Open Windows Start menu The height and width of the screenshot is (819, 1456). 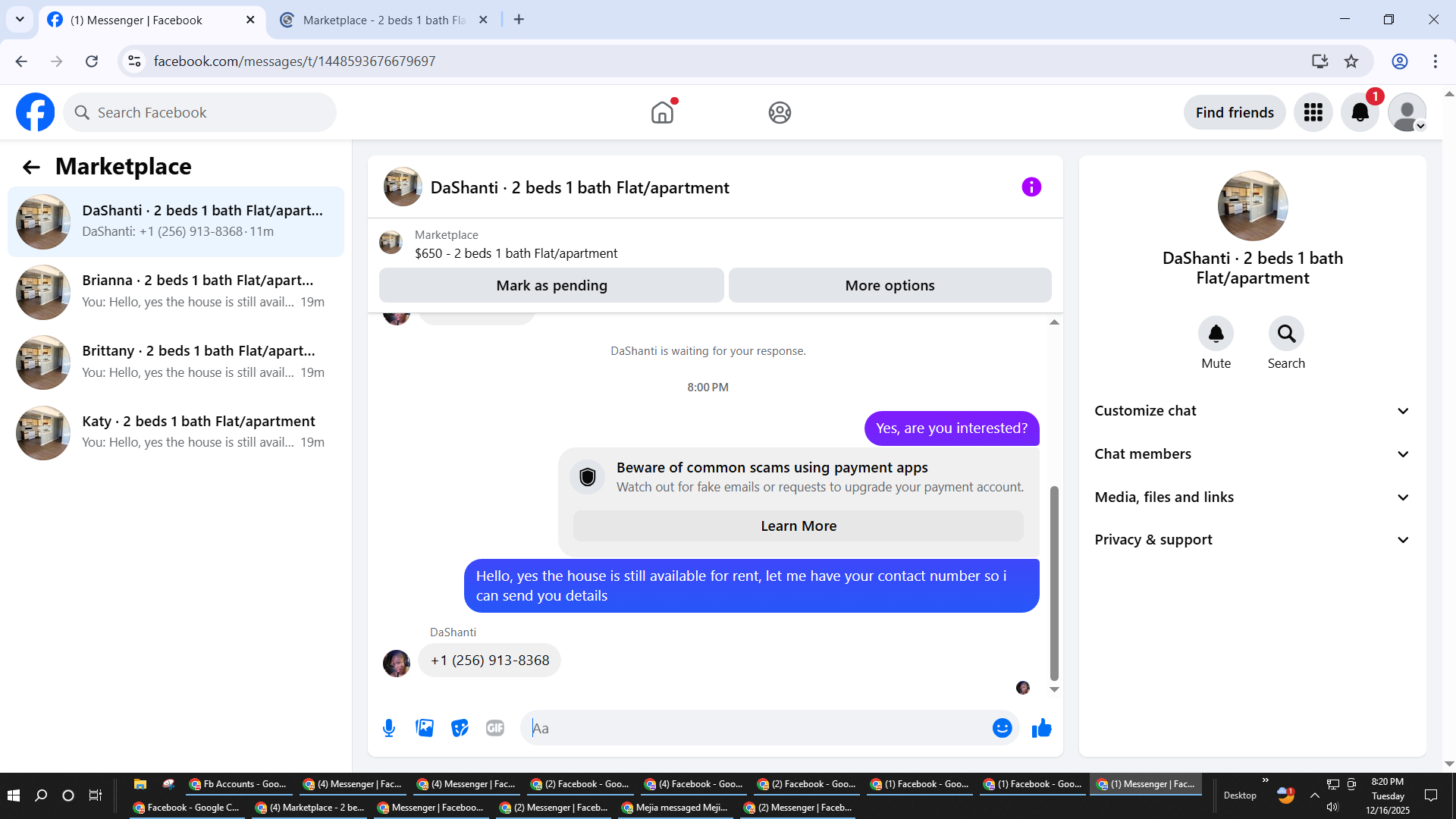pos(13,795)
